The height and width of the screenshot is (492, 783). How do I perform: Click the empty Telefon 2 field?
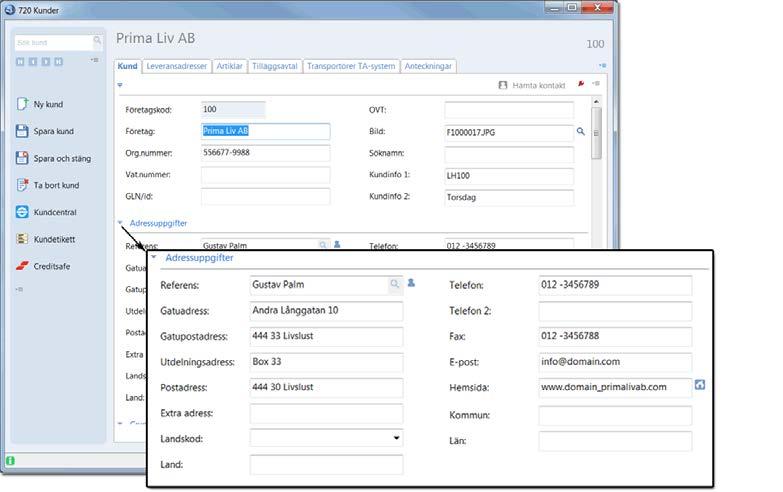click(615, 311)
